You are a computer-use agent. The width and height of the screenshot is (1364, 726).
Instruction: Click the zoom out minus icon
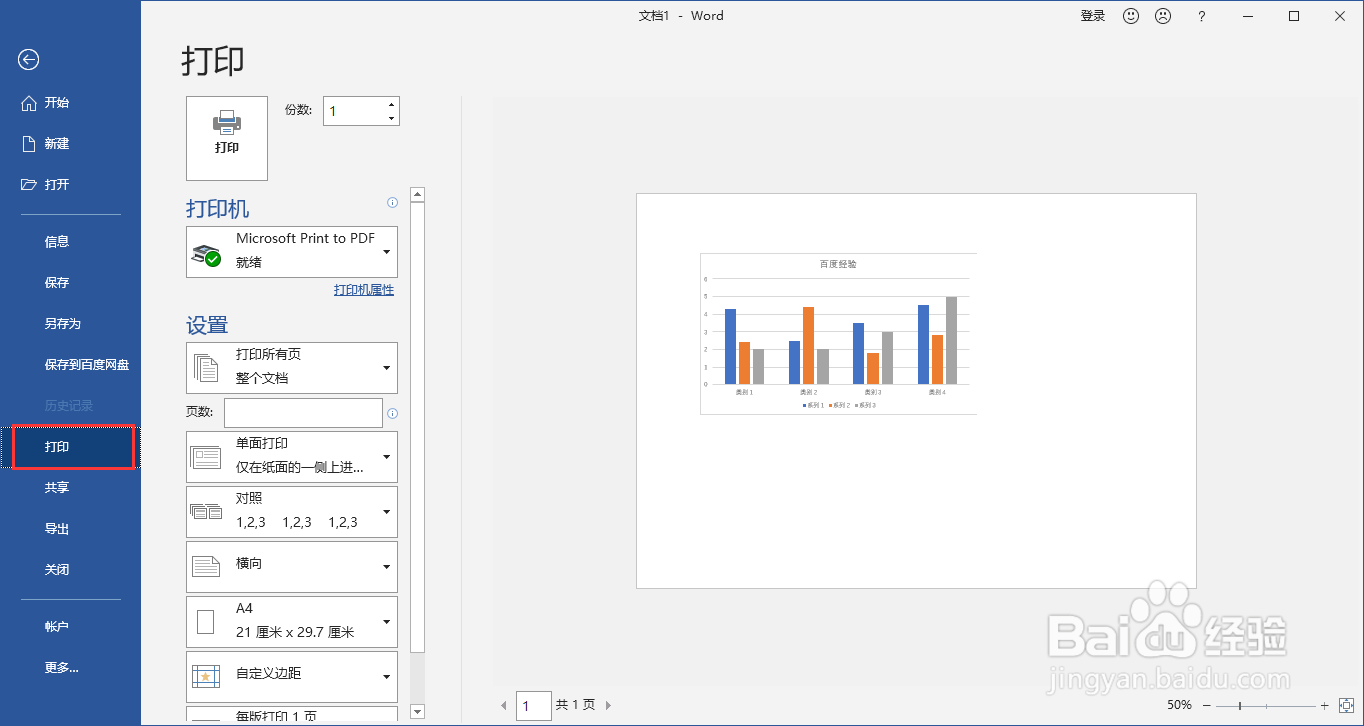(x=1207, y=706)
